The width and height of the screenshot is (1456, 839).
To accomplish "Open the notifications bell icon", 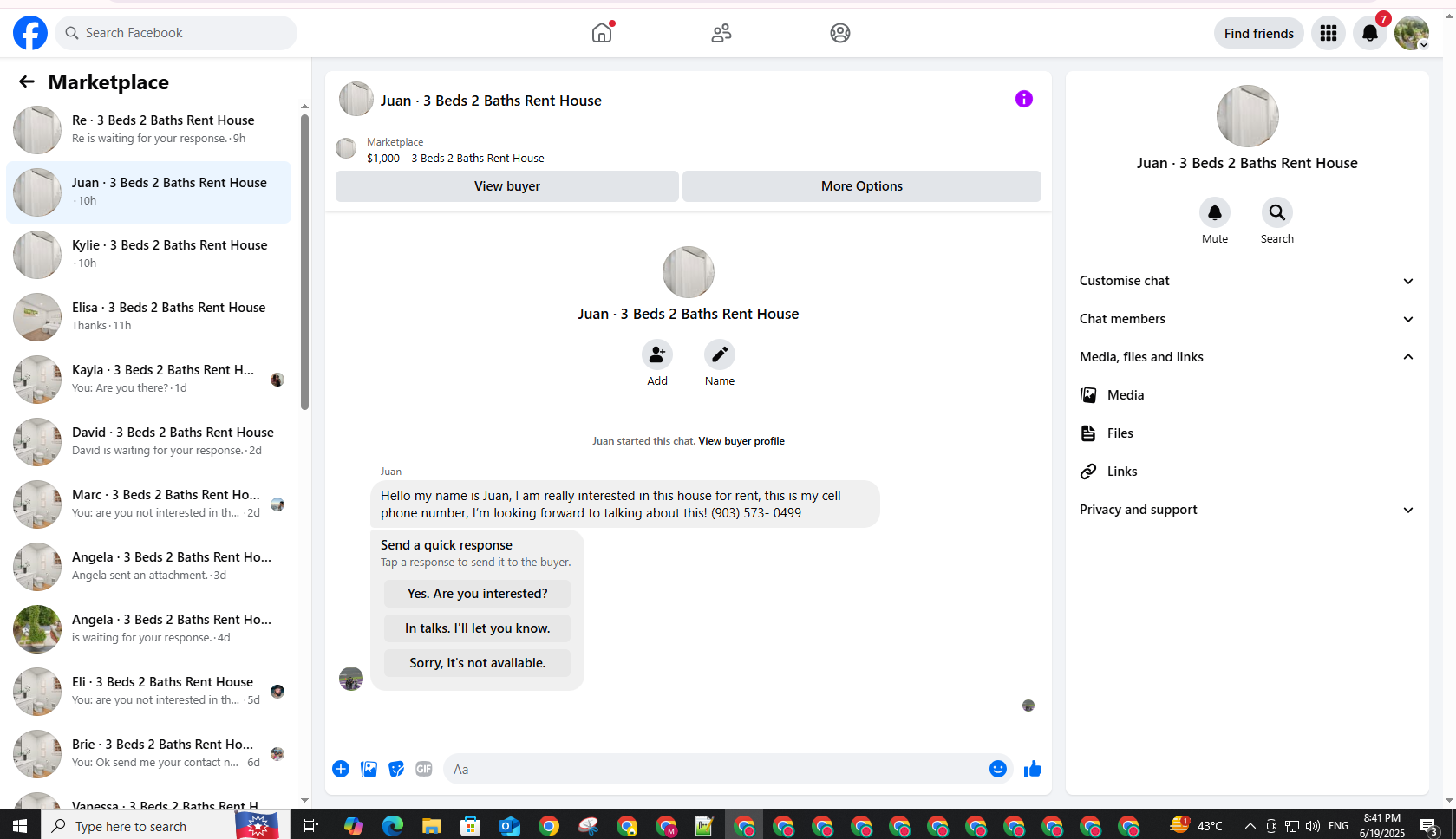I will point(1369,33).
